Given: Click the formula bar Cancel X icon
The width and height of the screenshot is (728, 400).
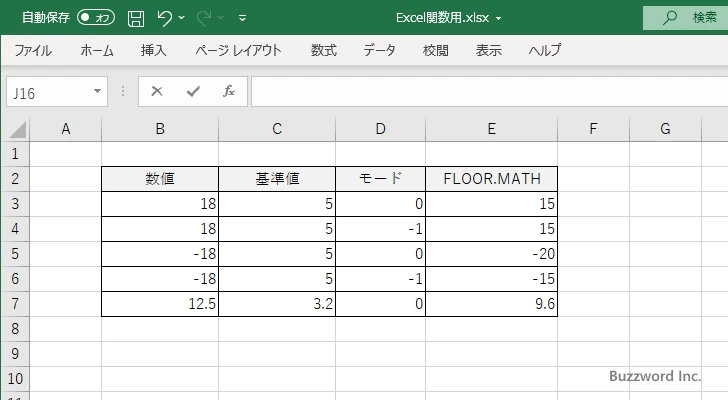Looking at the screenshot, I should (156, 91).
